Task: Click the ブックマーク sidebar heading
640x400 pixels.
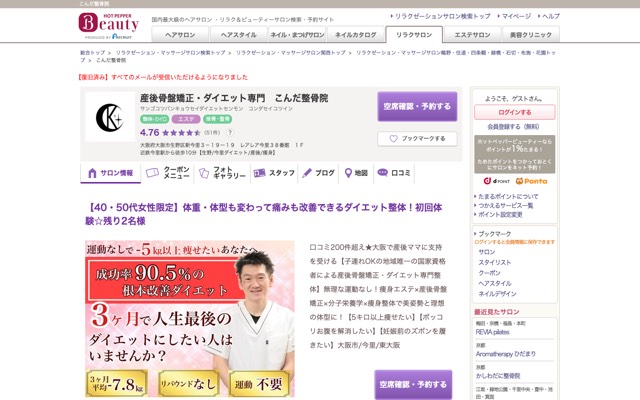Action: click(494, 234)
